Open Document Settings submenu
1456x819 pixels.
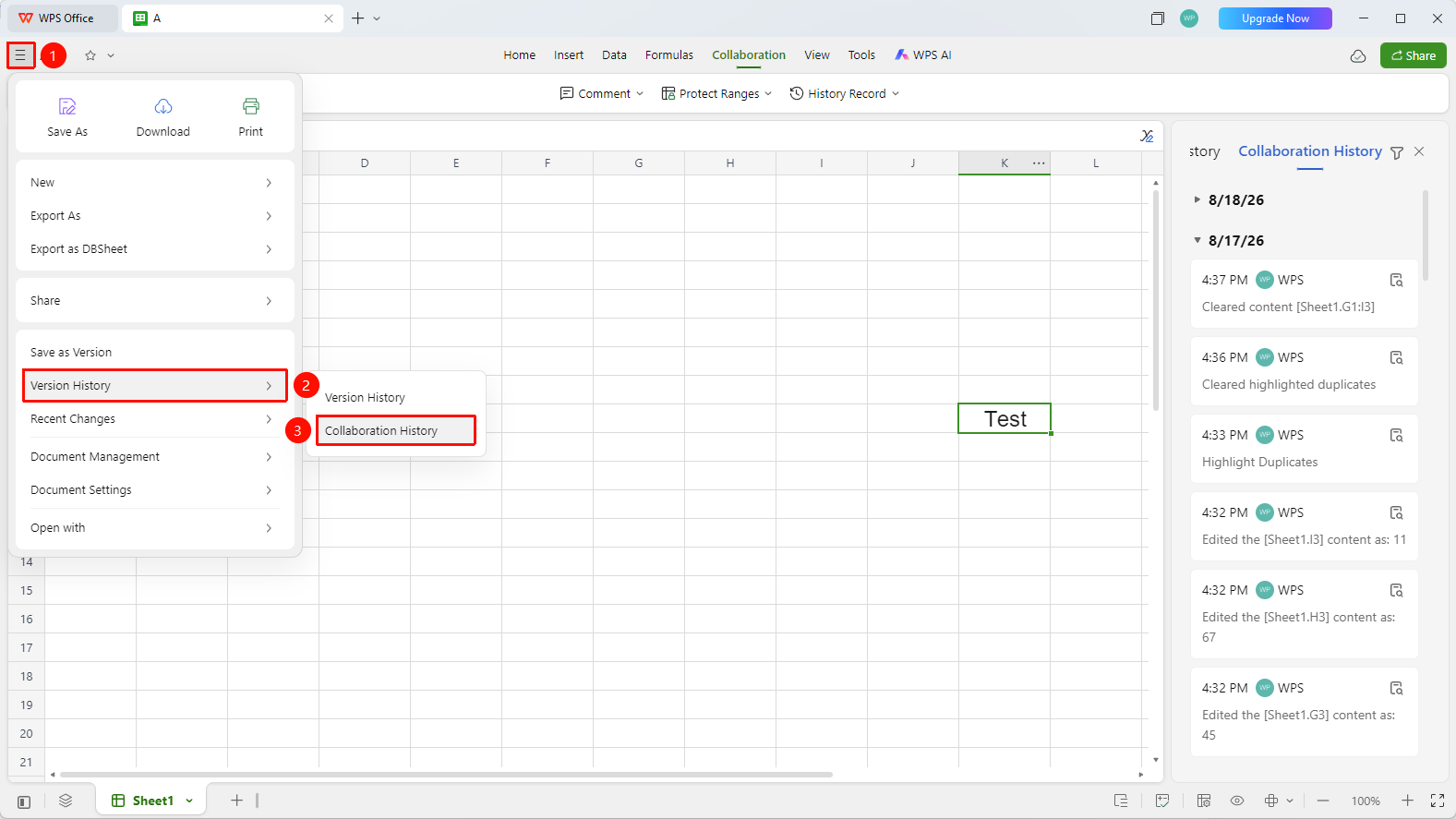coord(155,489)
